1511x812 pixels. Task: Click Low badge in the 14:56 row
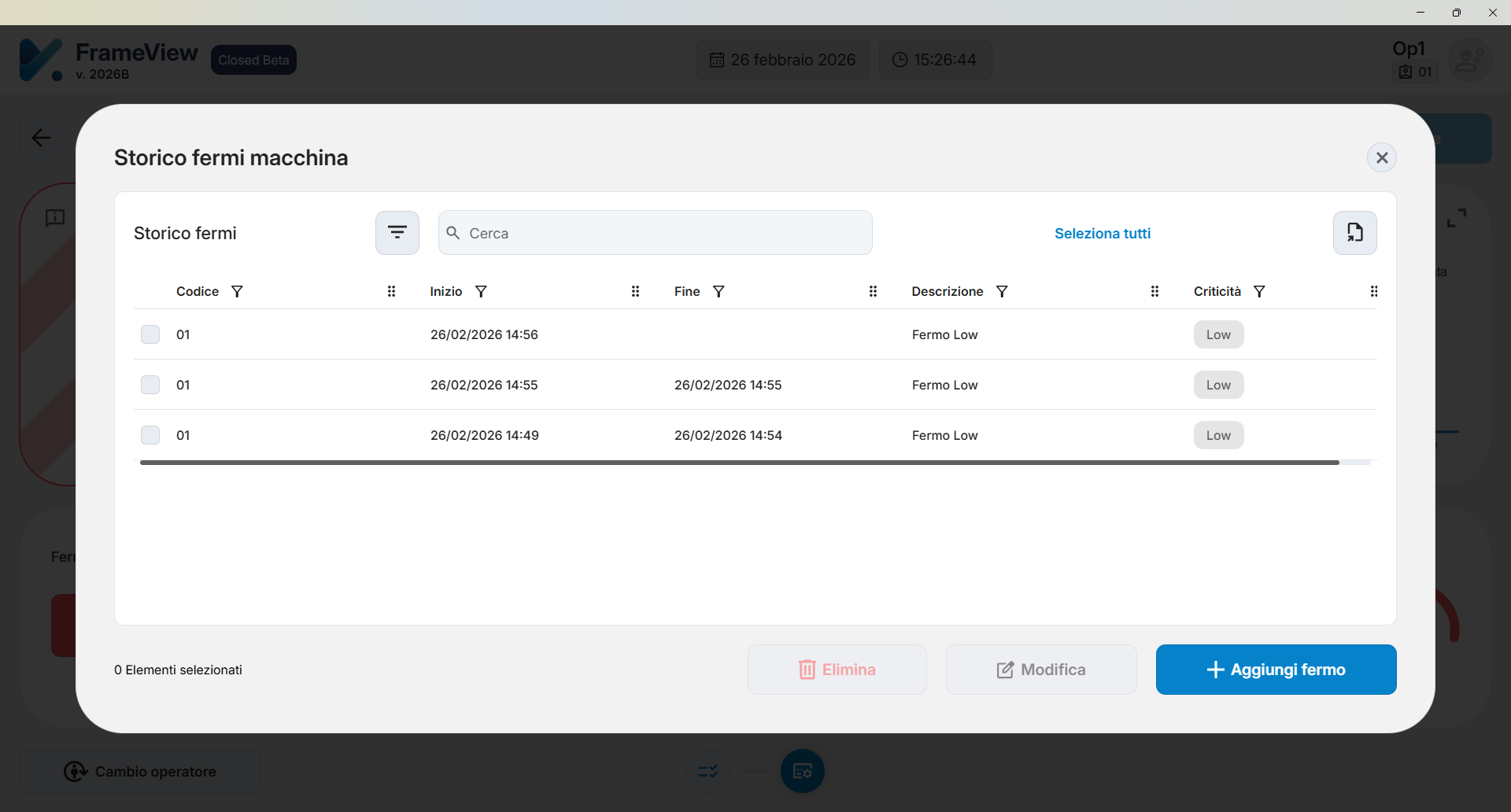tap(1218, 334)
